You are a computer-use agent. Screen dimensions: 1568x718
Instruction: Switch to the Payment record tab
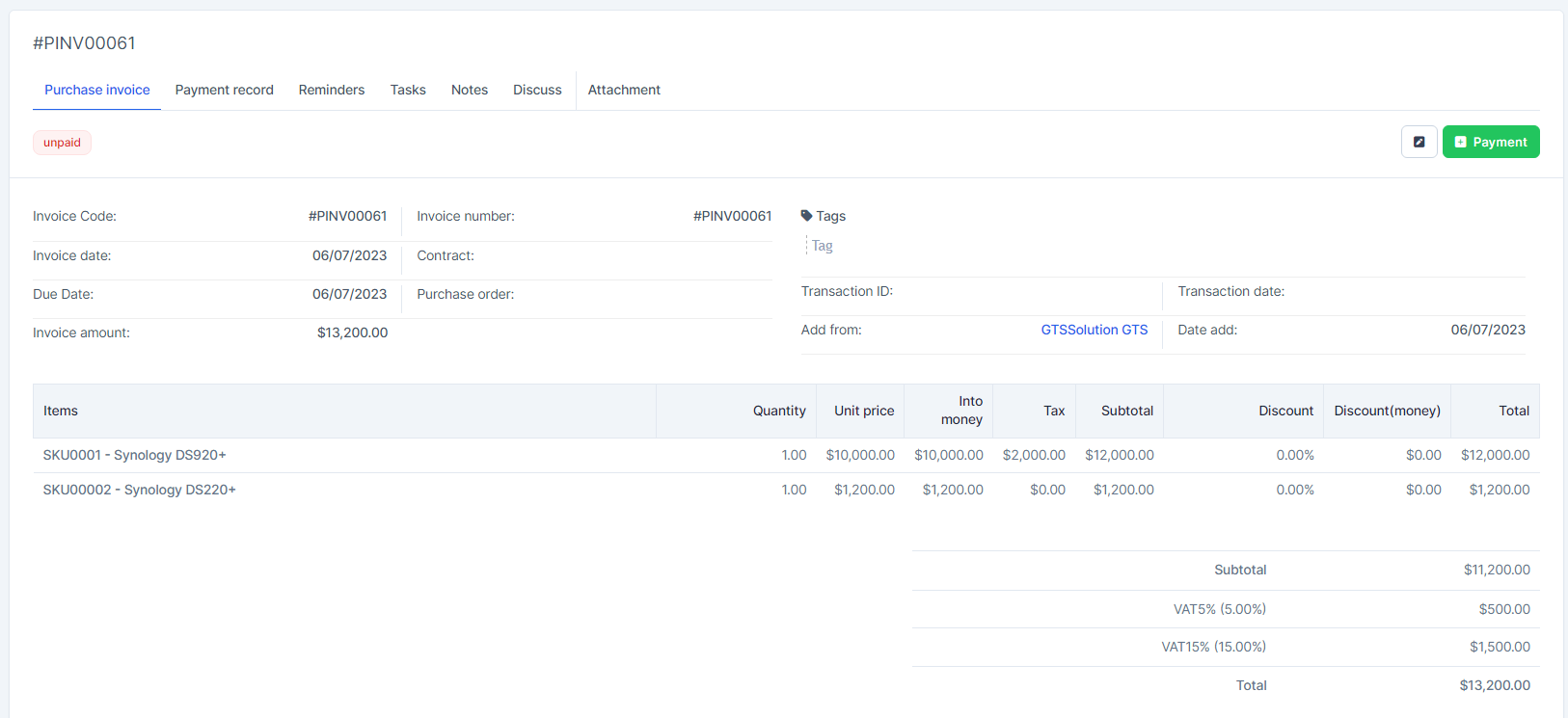[x=225, y=90]
